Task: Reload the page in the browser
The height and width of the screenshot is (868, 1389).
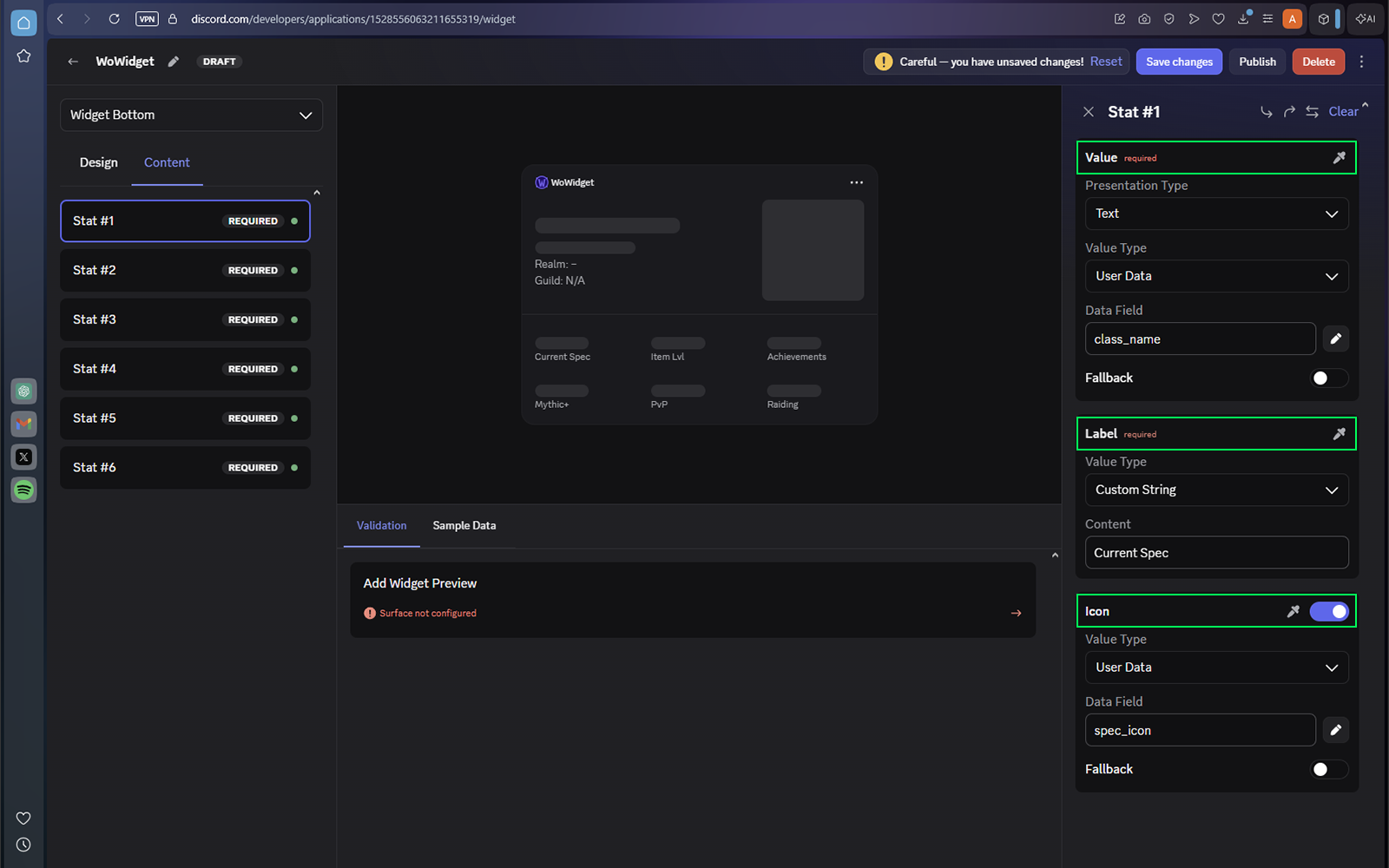Action: tap(114, 18)
